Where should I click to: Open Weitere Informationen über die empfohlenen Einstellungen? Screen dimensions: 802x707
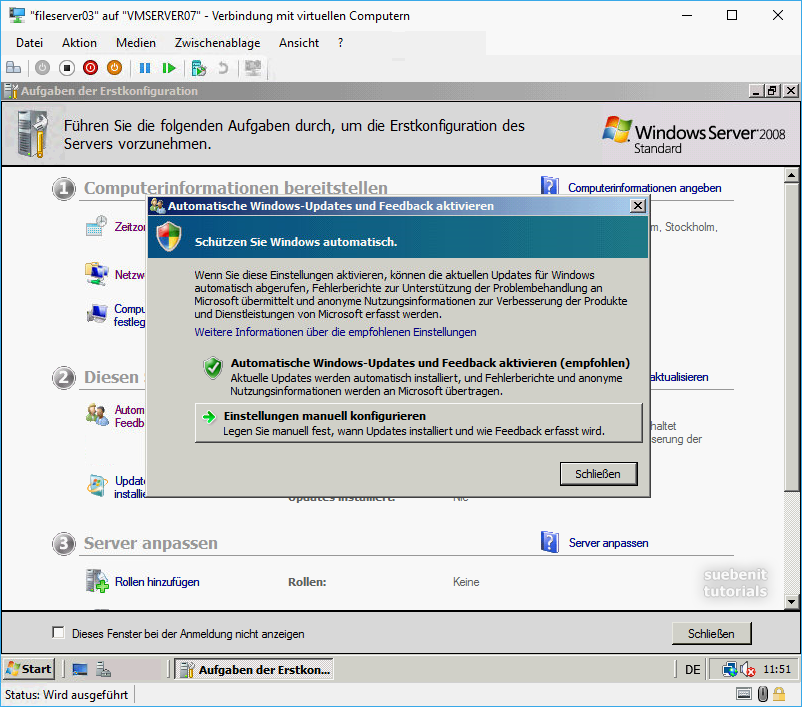(335, 332)
